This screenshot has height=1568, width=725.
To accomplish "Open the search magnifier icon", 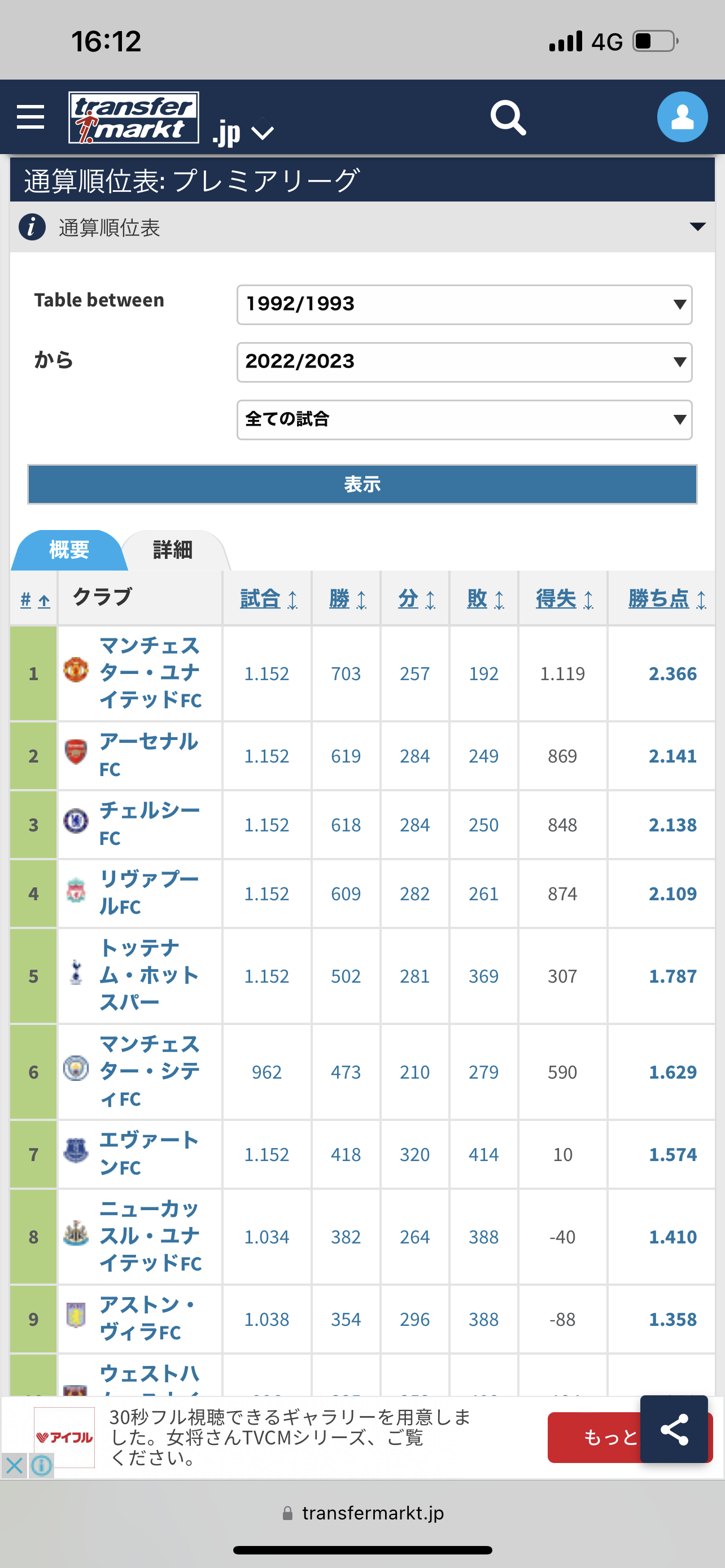I will [508, 117].
